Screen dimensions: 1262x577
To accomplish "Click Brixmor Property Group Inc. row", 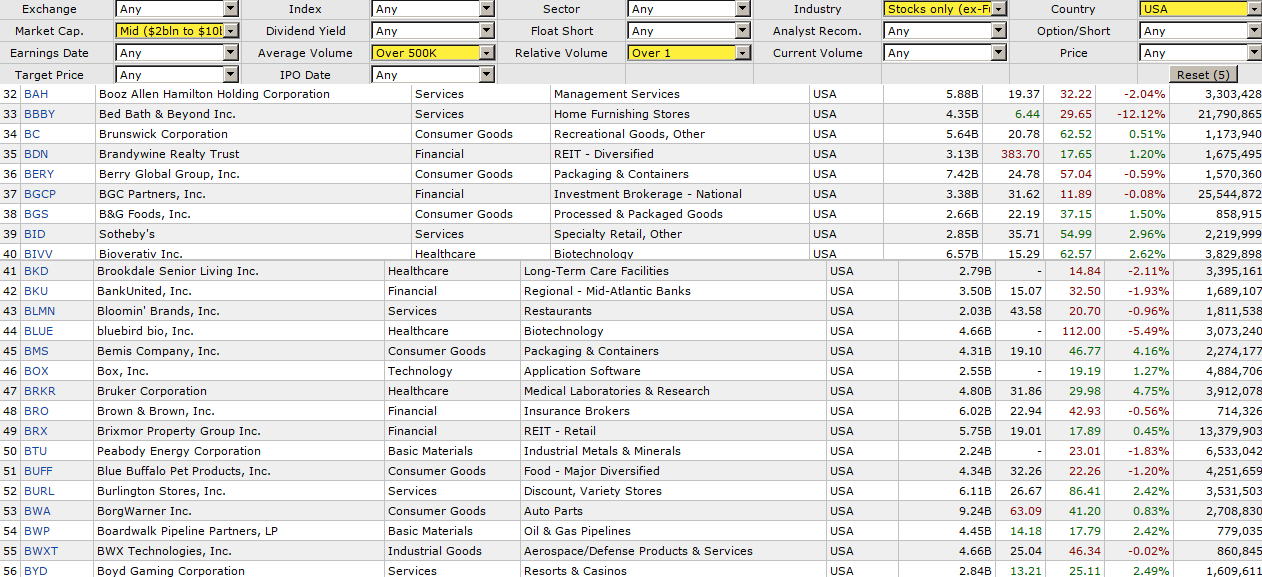I will pos(178,431).
